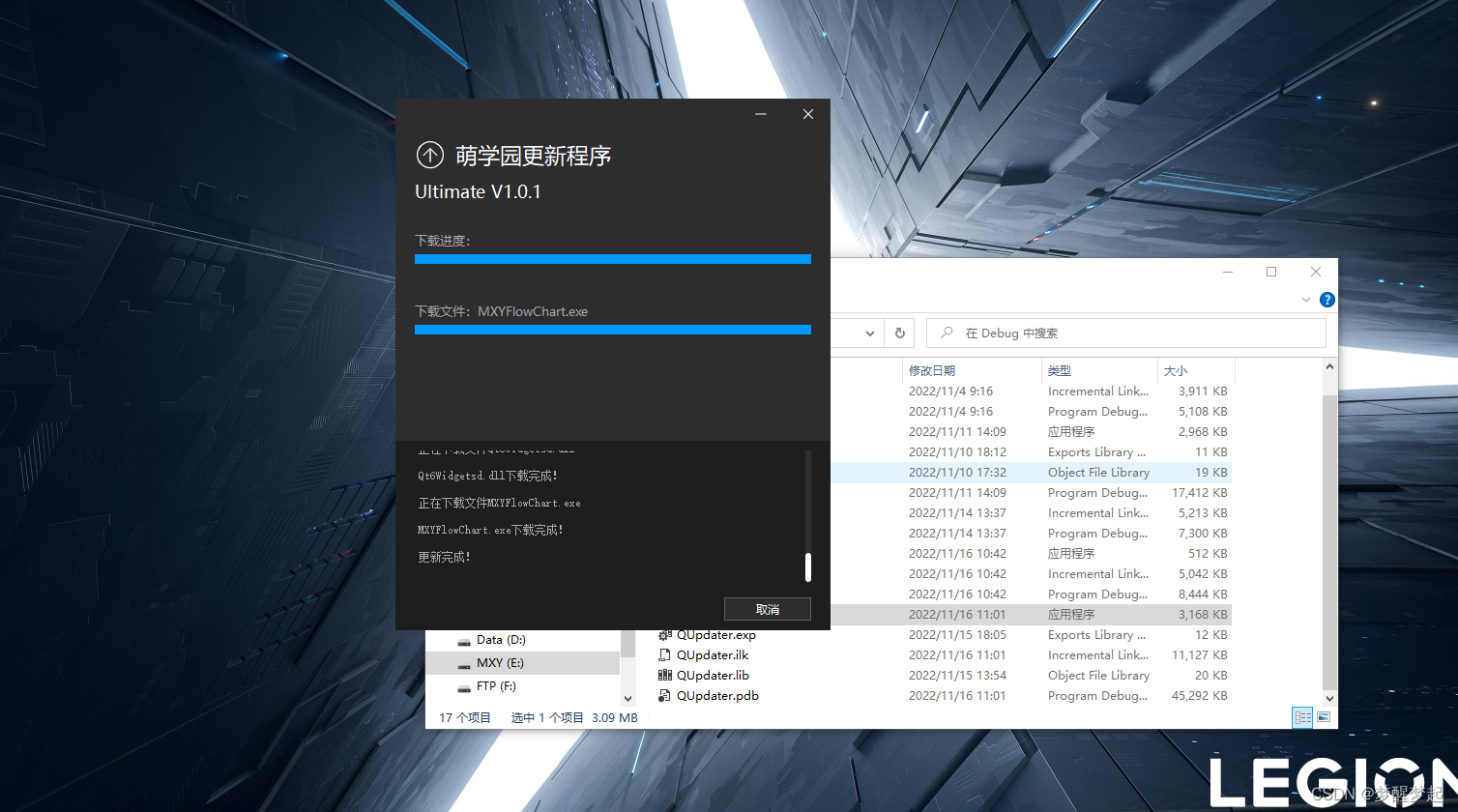This screenshot has width=1458, height=812.
Task: Click the QUpdater.lib file icon
Action: pyautogui.click(x=664, y=676)
